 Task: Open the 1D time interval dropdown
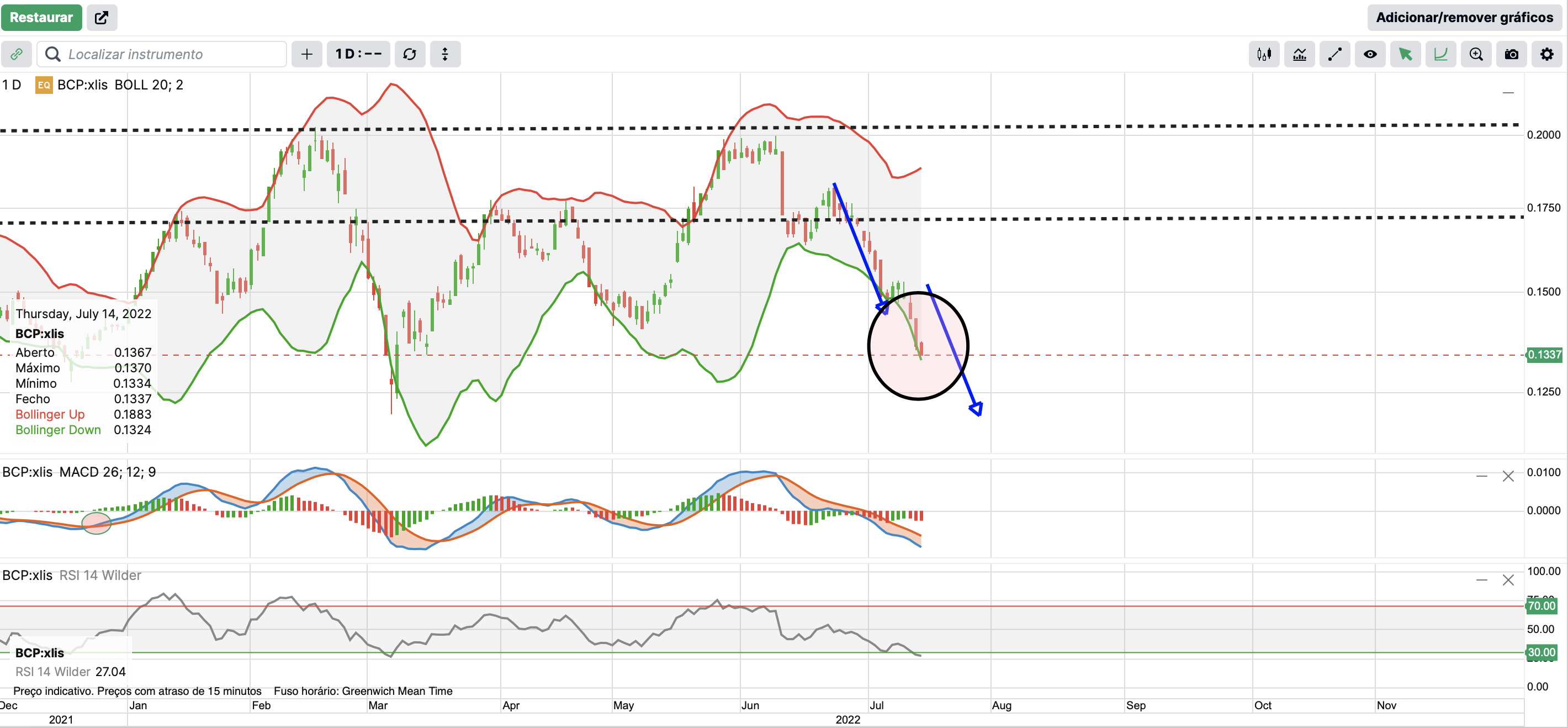pos(358,54)
